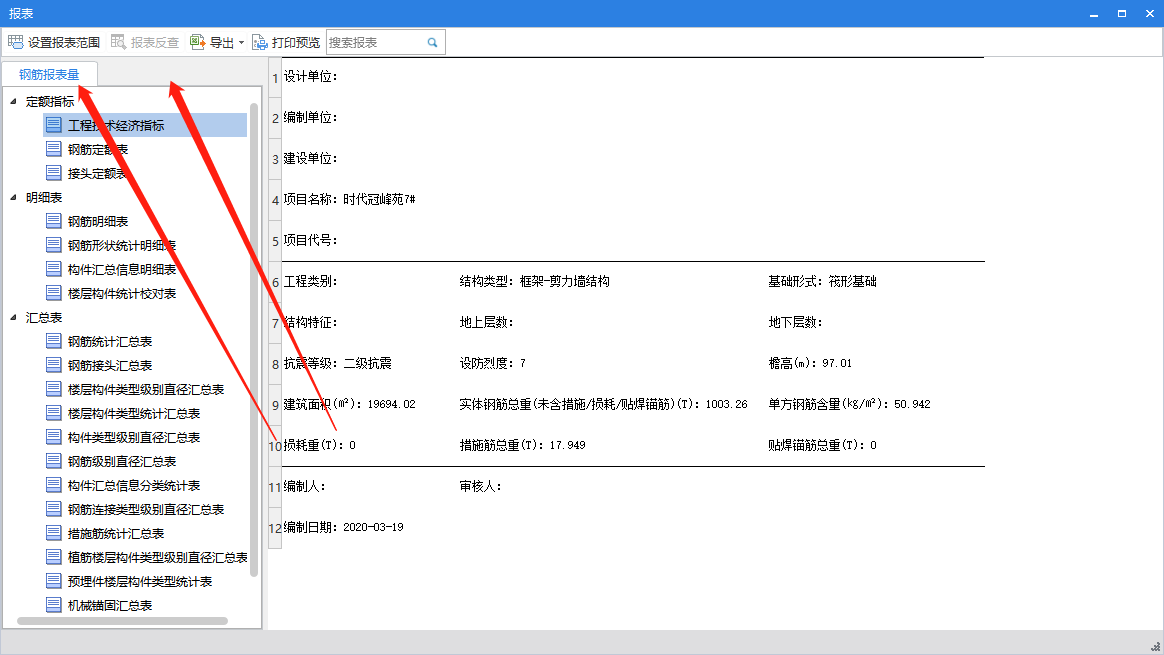
Task: Click the tree panel horizontal scrollbar
Action: (x=122, y=621)
